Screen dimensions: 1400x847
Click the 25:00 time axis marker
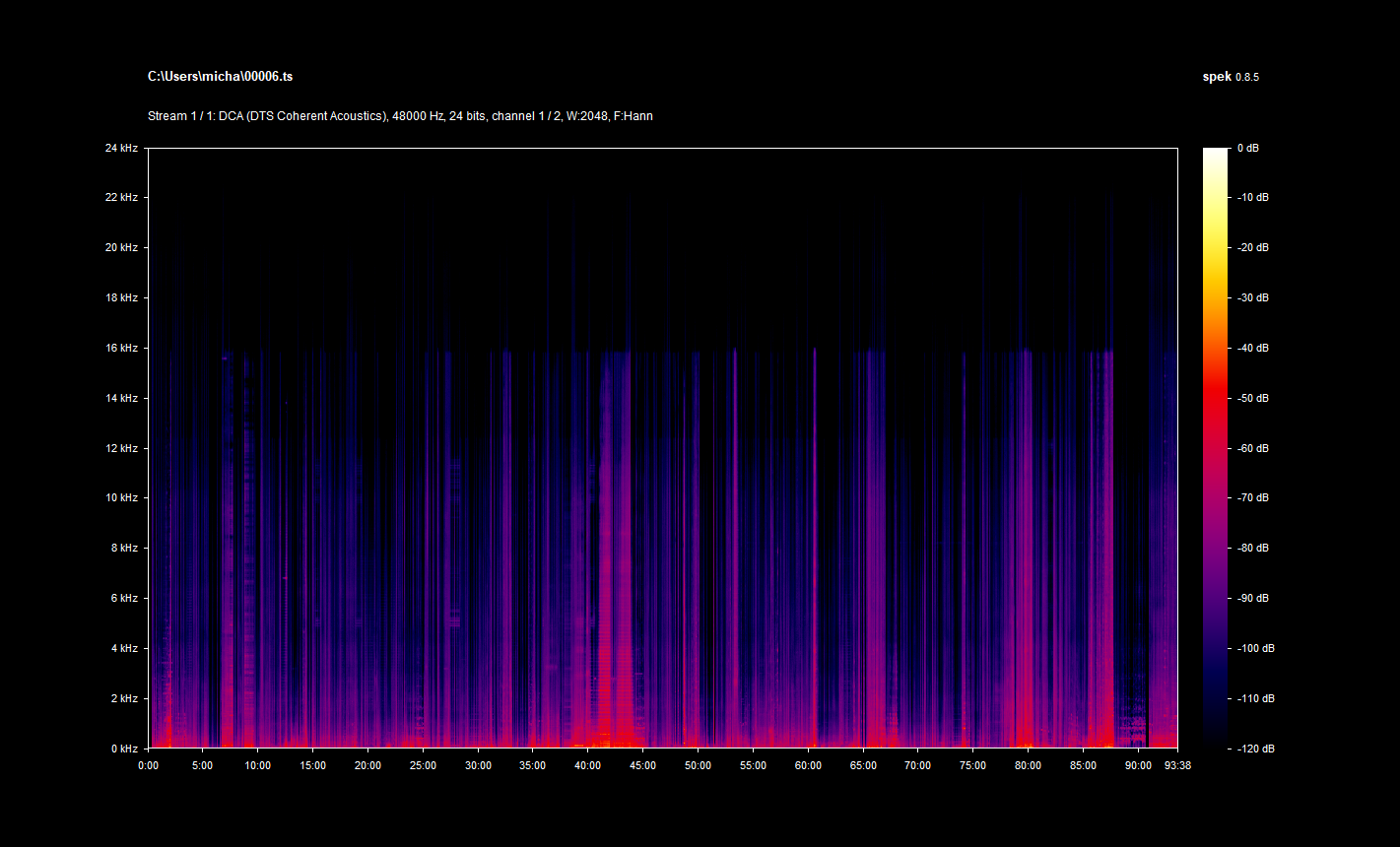423,764
